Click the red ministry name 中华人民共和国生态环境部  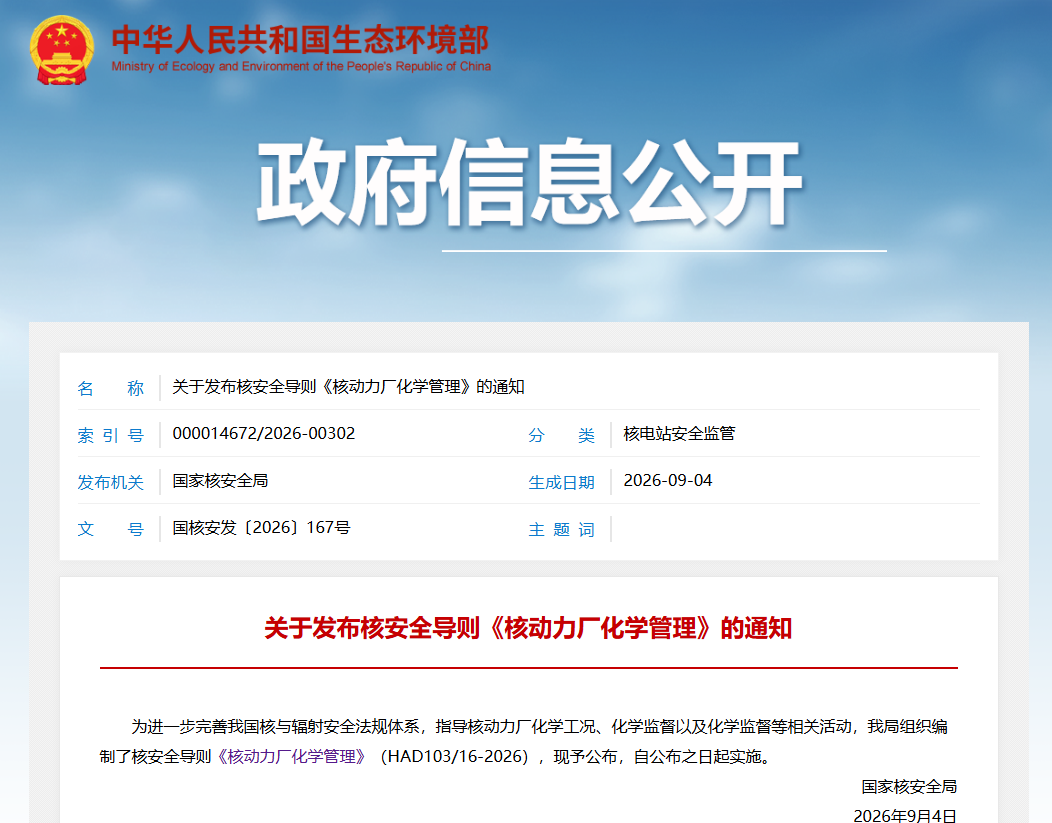point(301,40)
